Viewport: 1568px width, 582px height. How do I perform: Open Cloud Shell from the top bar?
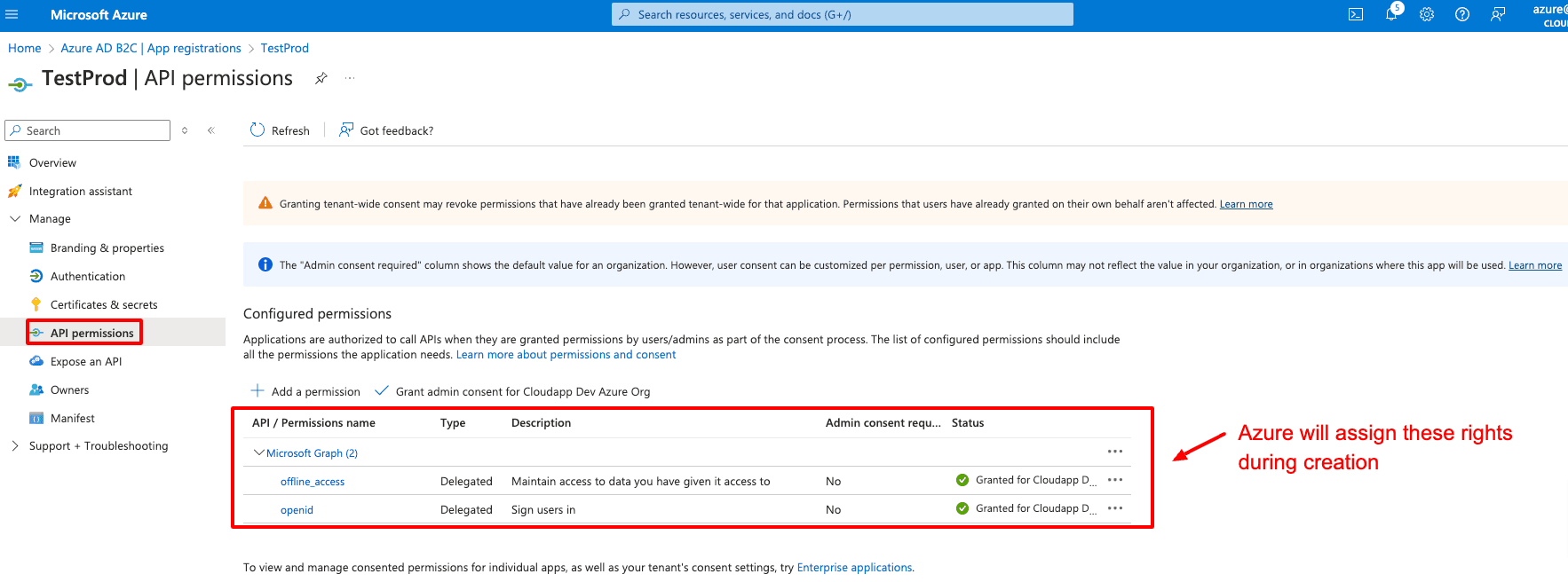click(1356, 15)
